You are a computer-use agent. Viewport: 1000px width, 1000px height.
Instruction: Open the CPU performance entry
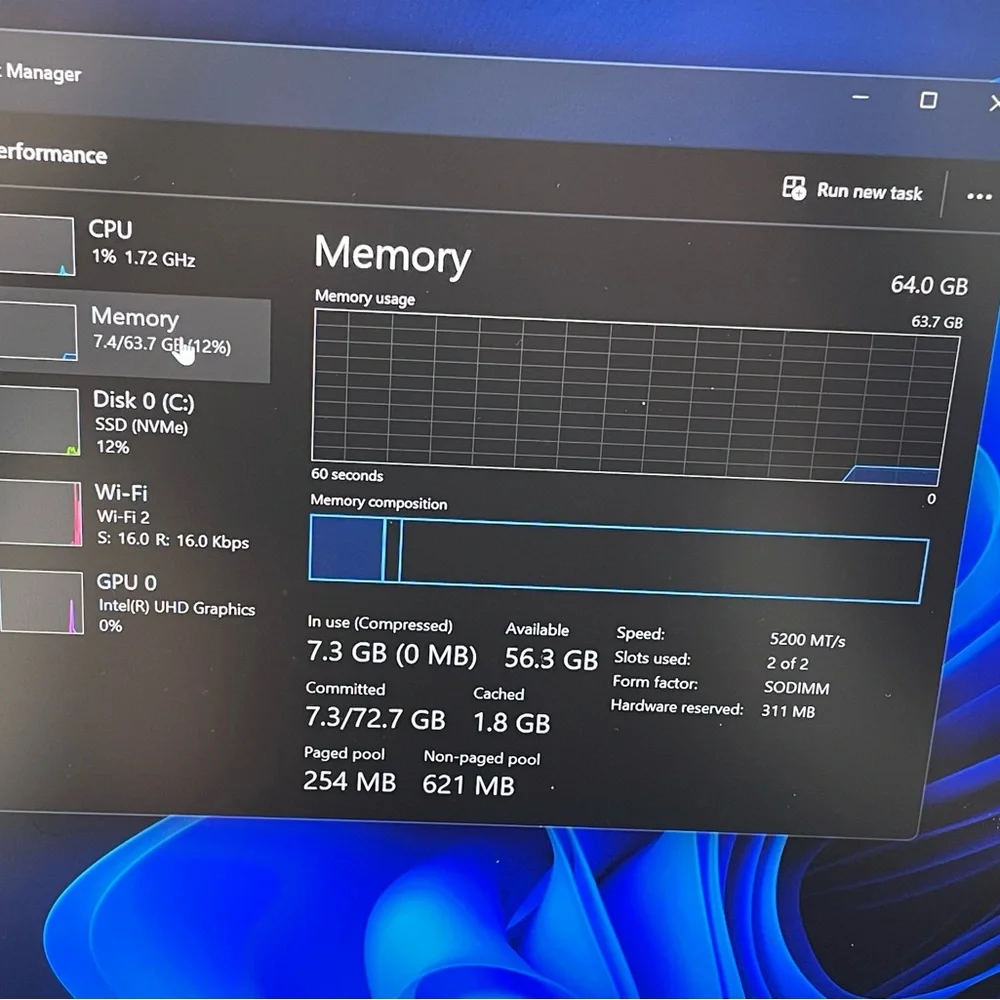(134, 245)
